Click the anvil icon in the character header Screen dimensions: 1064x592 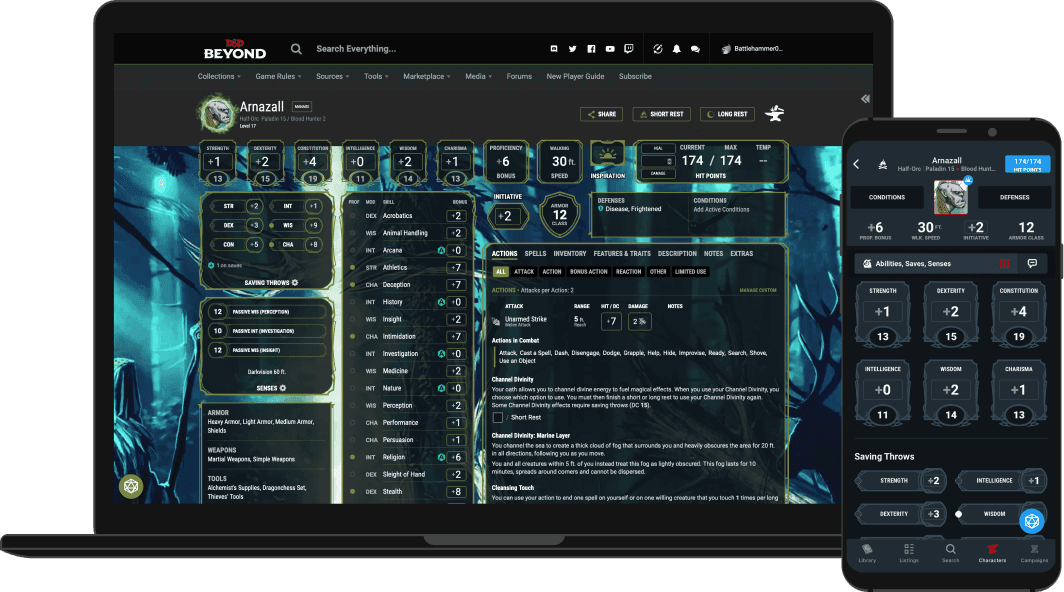coord(775,113)
